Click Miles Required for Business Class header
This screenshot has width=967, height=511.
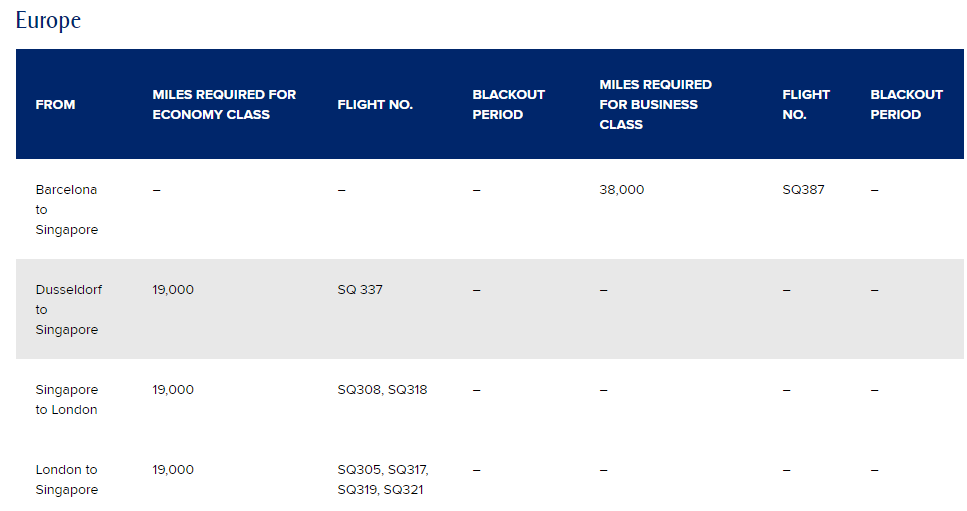(655, 104)
